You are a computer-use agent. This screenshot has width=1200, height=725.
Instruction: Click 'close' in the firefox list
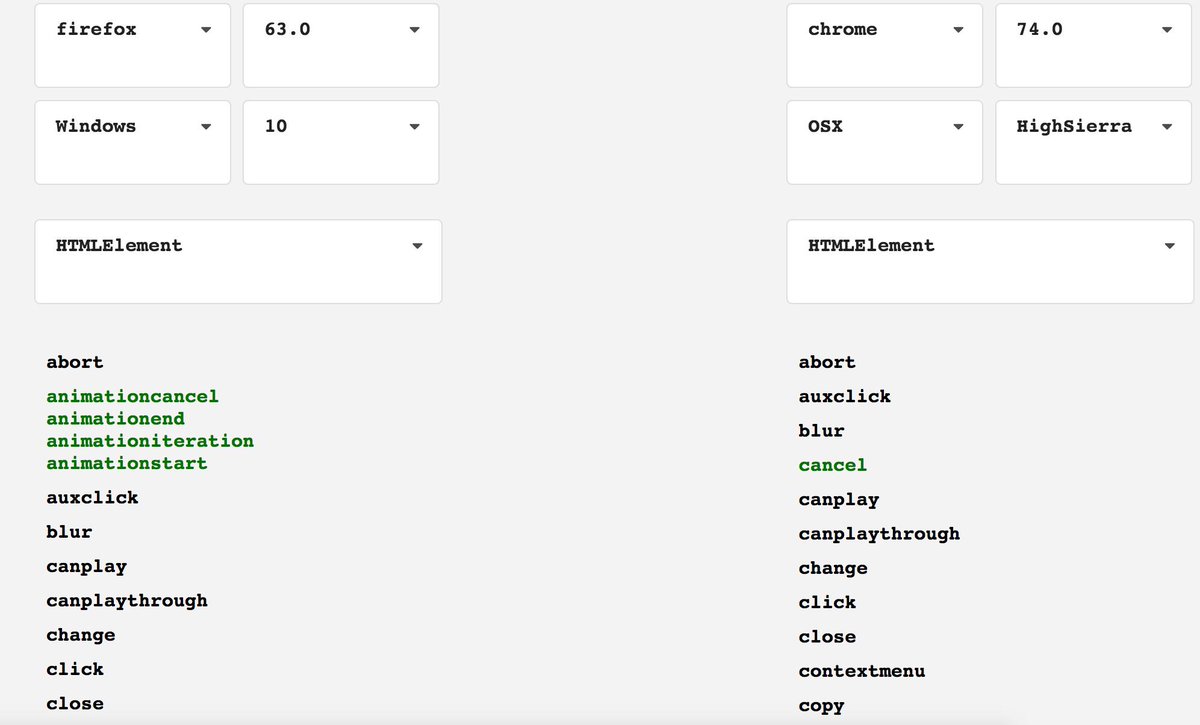pyautogui.click(x=75, y=703)
